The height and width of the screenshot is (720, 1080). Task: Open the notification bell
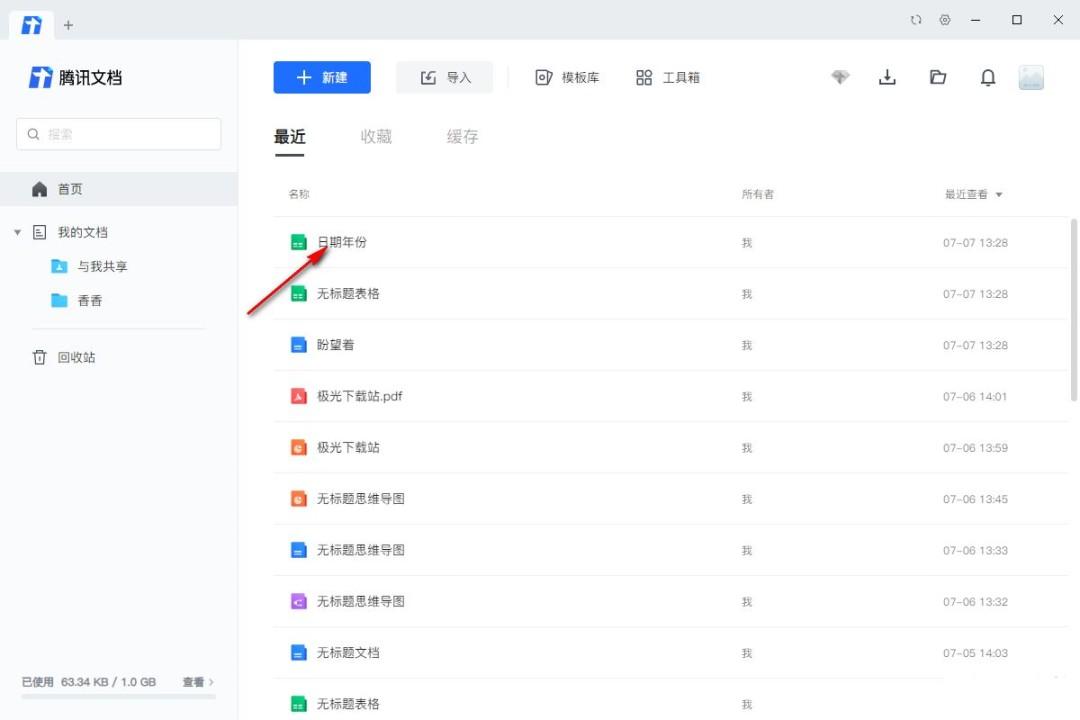(x=988, y=78)
